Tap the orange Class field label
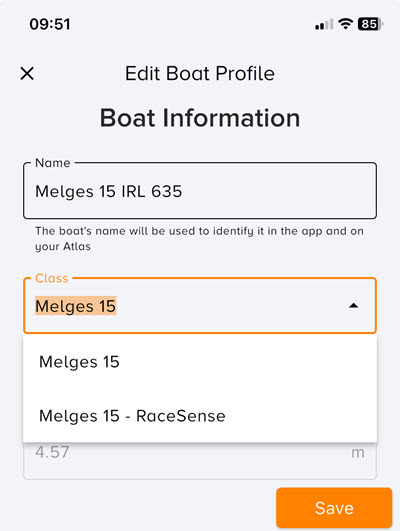400x531 pixels. pyautogui.click(x=52, y=278)
